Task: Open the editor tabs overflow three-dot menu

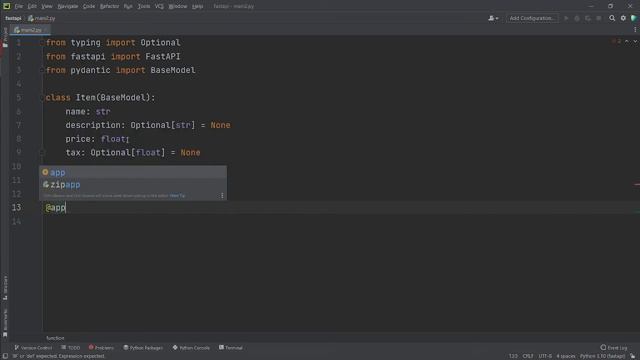Action: (635, 30)
